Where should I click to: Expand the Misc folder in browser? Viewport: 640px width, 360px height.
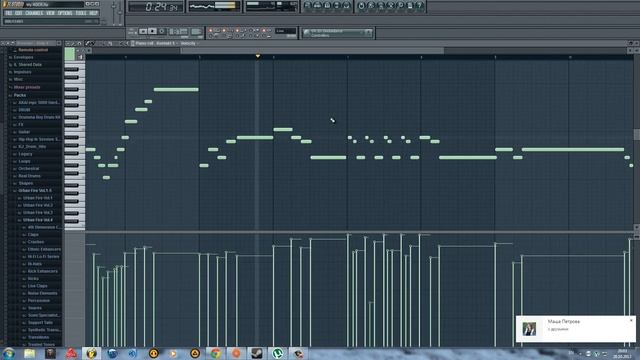[x=18, y=79]
